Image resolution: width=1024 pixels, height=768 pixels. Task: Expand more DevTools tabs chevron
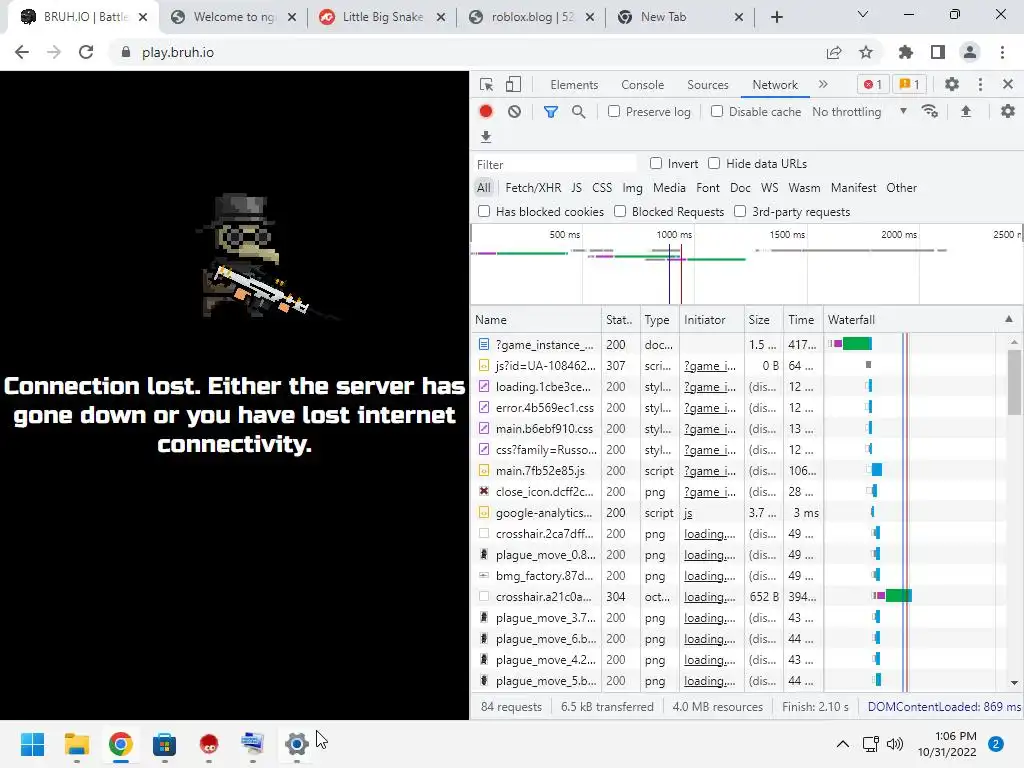823,84
